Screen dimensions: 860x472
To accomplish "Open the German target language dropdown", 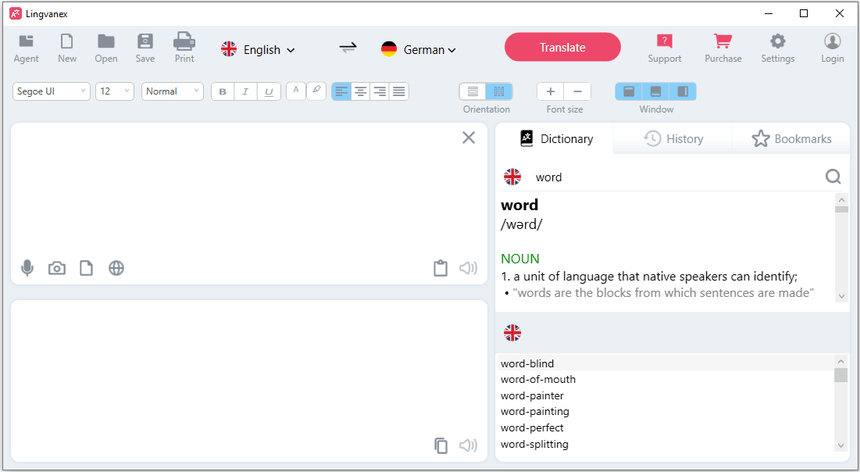I will click(418, 49).
